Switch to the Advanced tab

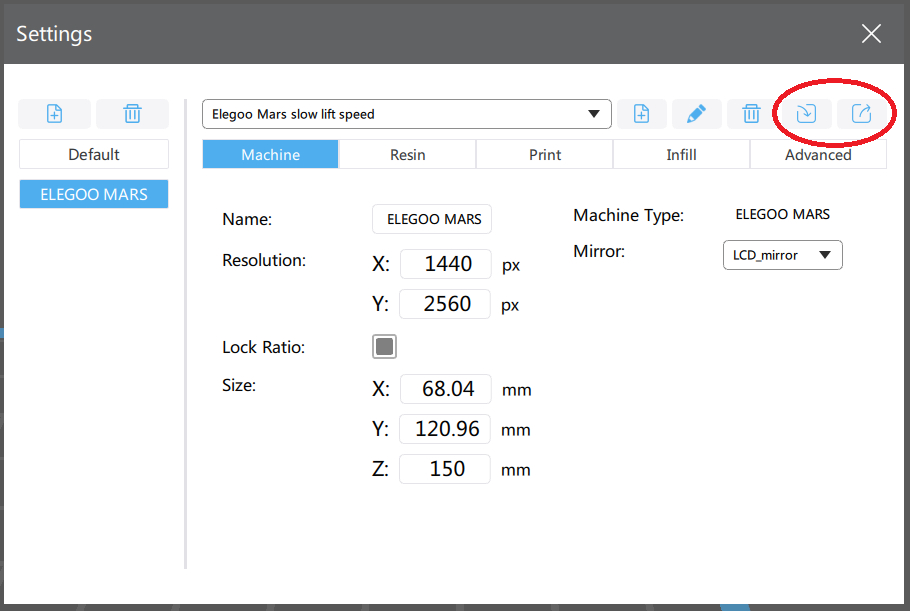[818, 154]
